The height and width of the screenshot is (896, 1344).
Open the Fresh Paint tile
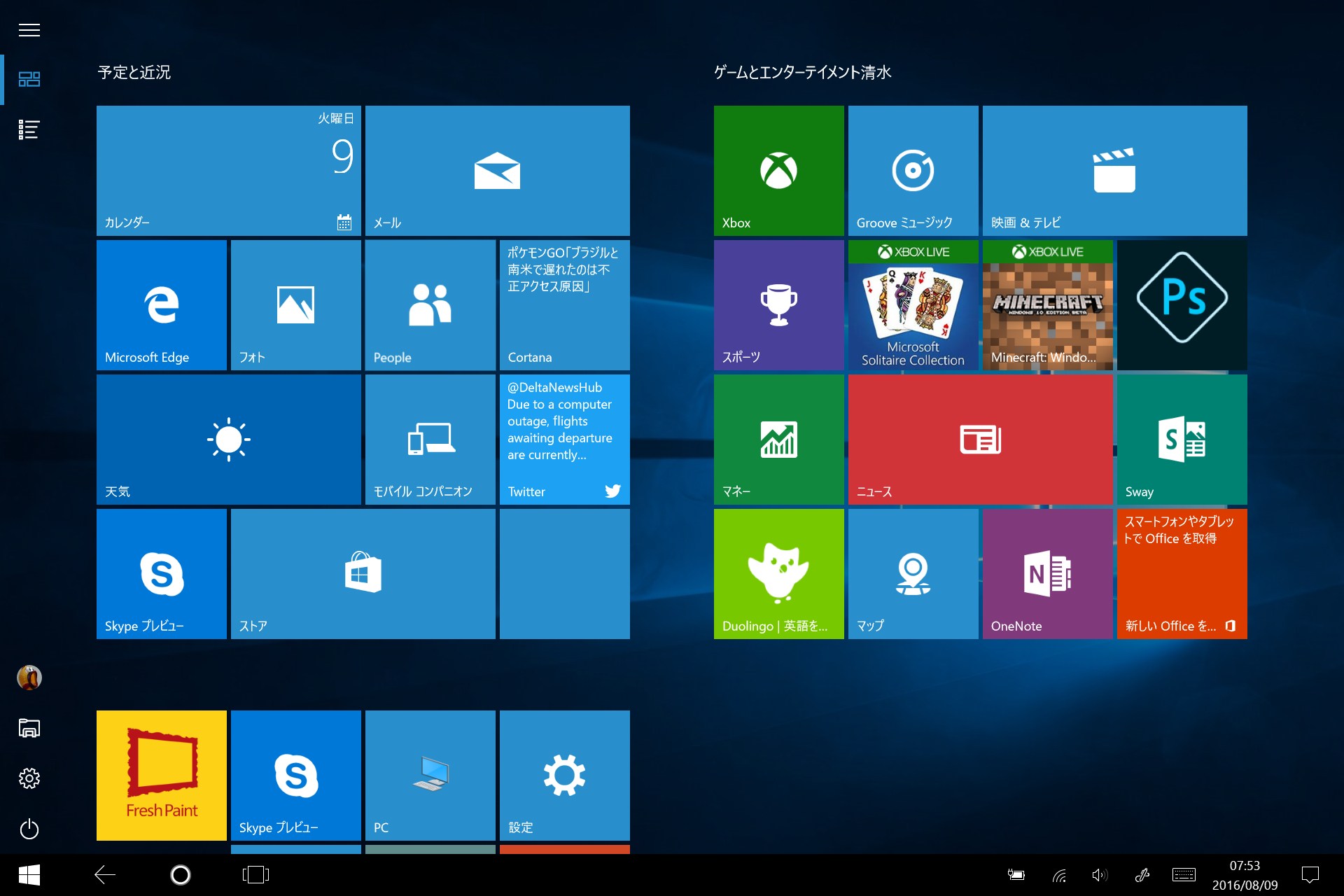(162, 775)
